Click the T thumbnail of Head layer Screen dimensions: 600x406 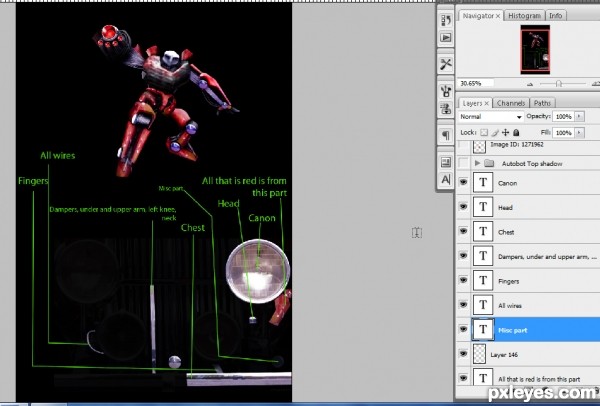pyautogui.click(x=483, y=207)
